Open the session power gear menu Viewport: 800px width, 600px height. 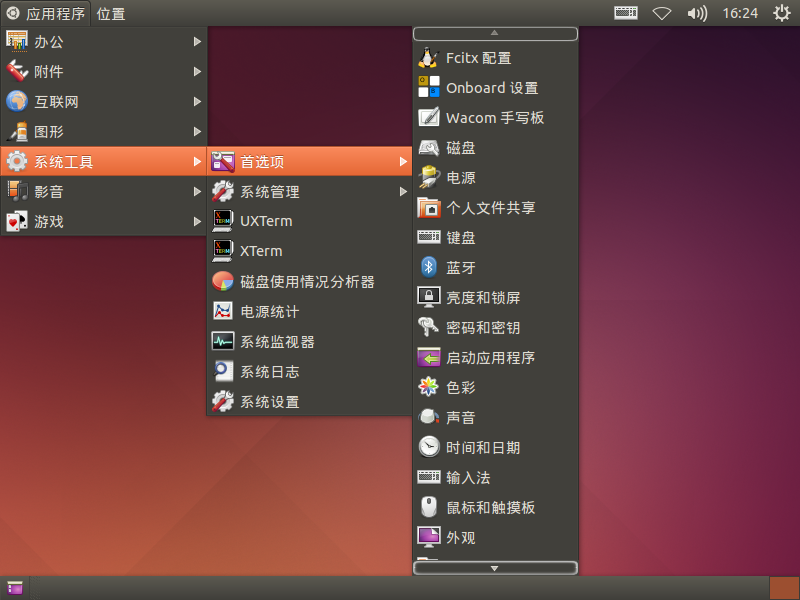(x=782, y=13)
